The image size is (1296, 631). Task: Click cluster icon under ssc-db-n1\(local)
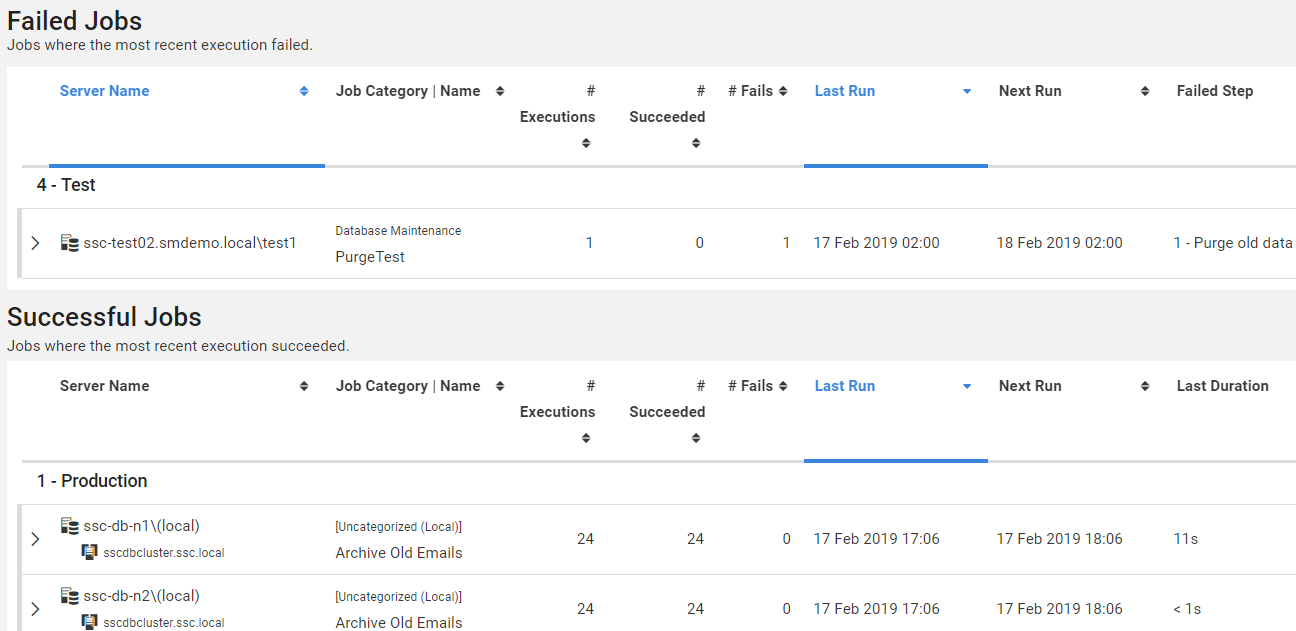coord(90,552)
